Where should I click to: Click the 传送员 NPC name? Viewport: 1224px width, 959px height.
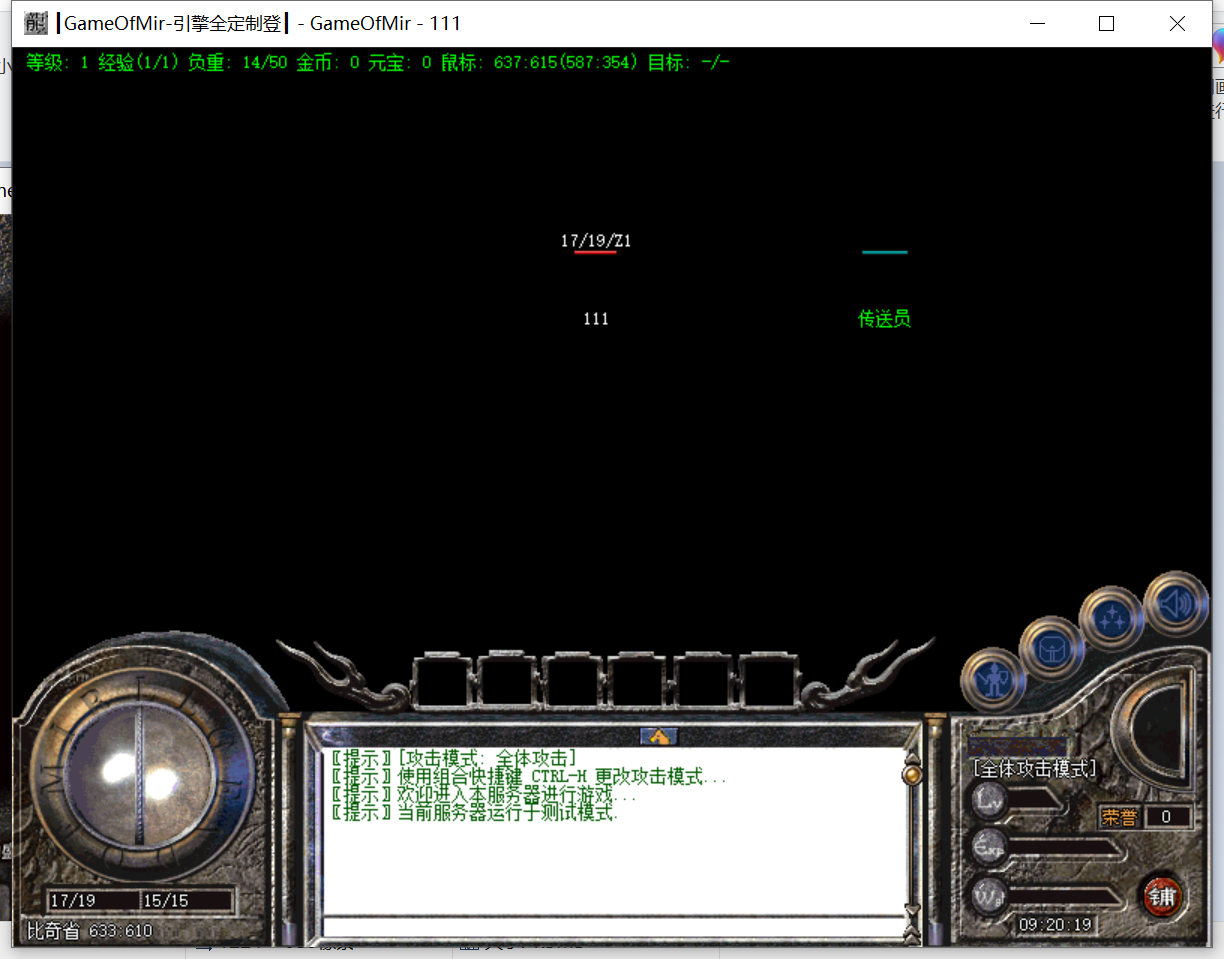[885, 319]
